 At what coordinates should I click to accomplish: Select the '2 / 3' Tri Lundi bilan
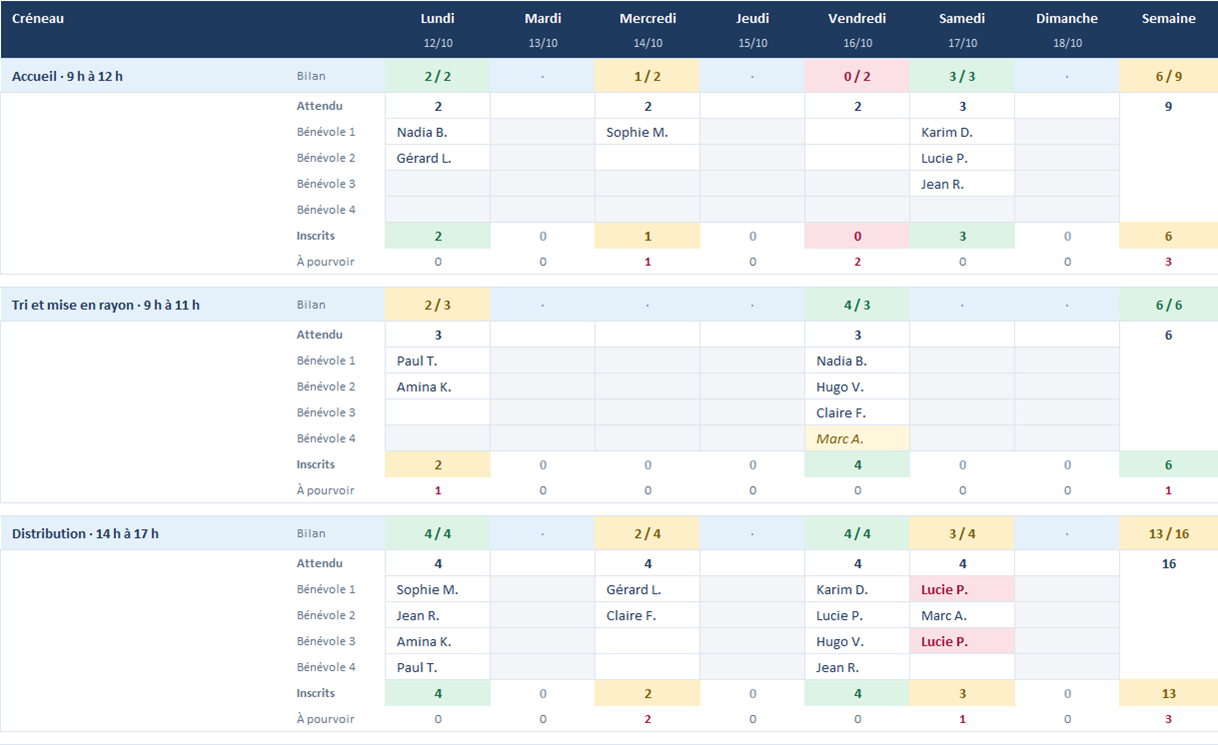438,305
